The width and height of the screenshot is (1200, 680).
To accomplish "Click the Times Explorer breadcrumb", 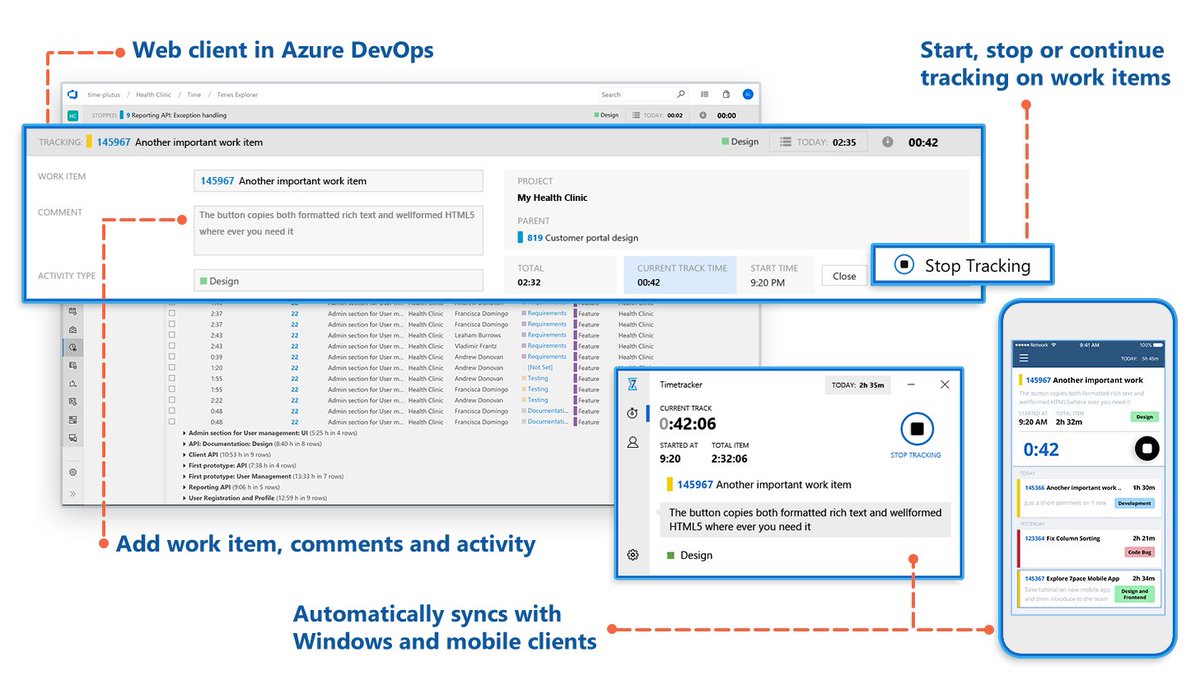I will [238, 95].
